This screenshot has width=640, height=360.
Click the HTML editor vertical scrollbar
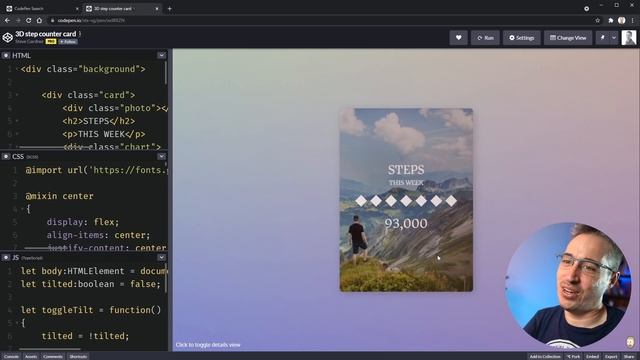coord(166,73)
